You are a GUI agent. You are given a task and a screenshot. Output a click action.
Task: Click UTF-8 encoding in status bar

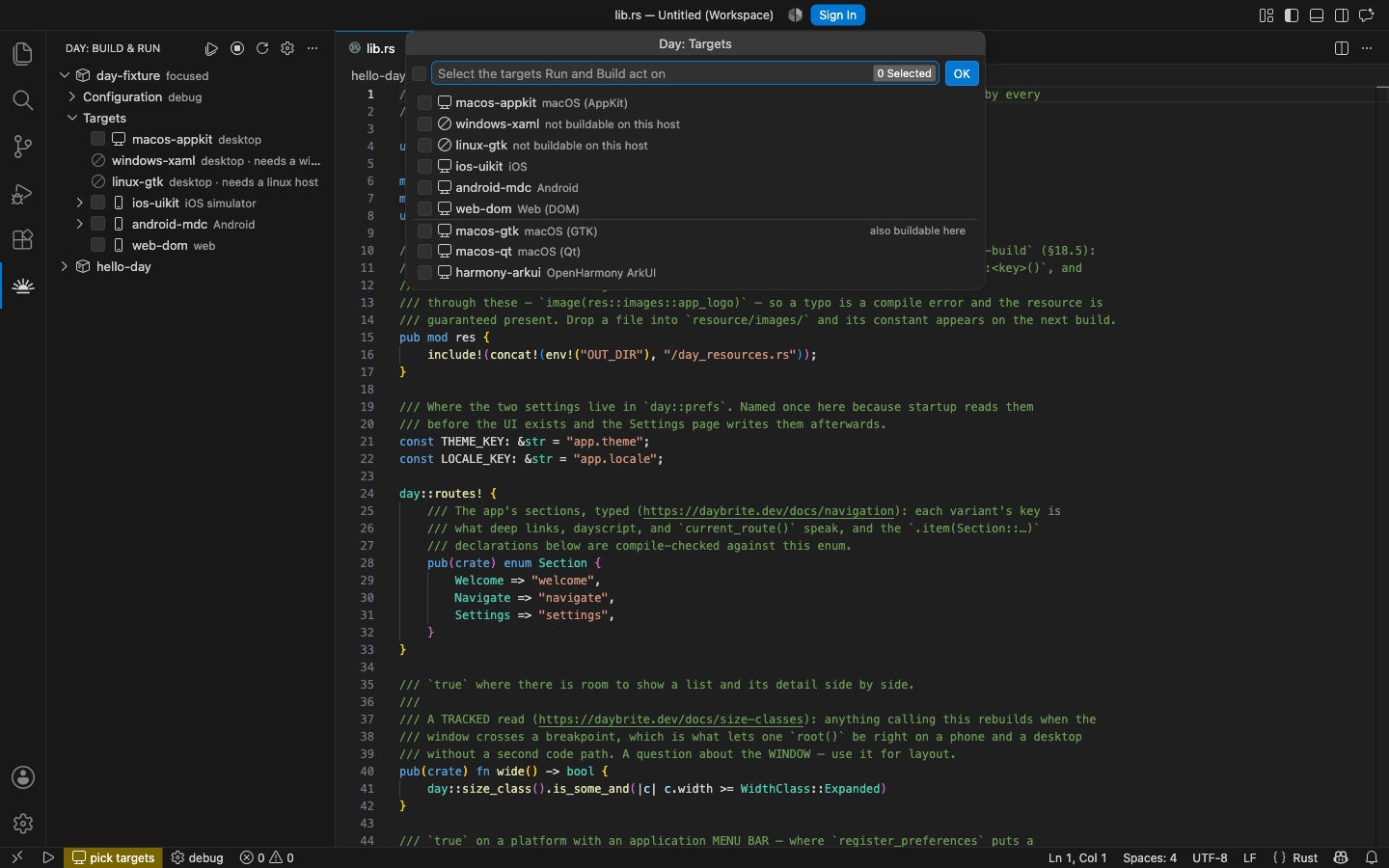click(1210, 857)
